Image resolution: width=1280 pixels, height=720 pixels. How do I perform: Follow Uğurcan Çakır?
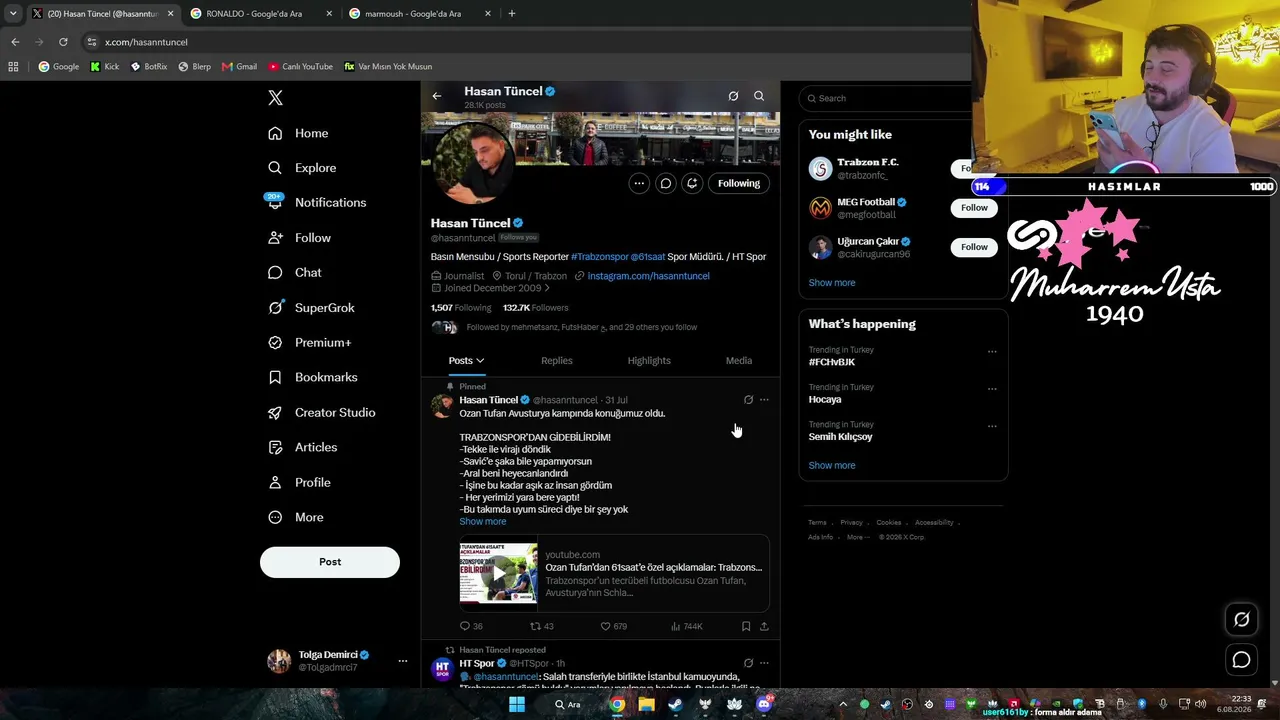coord(974,247)
